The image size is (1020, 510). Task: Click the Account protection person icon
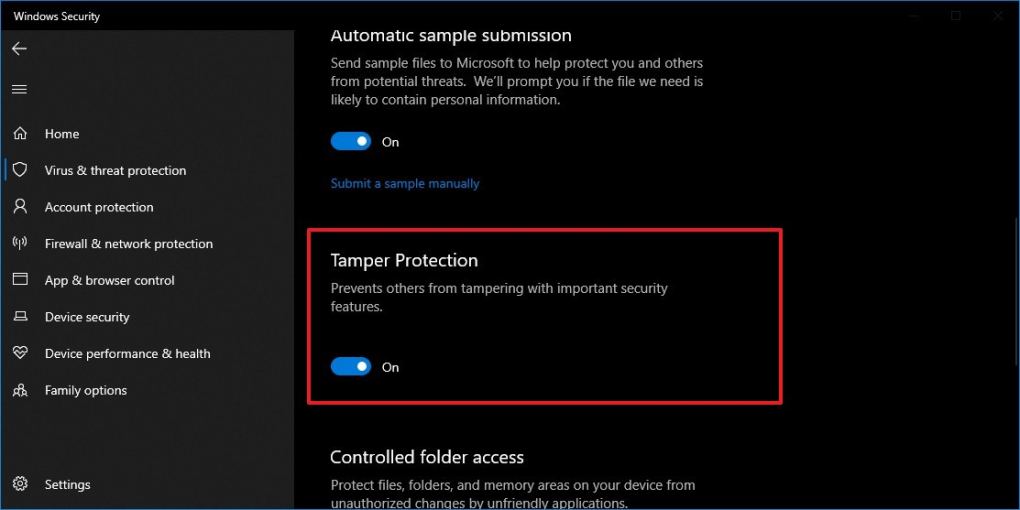[20, 207]
